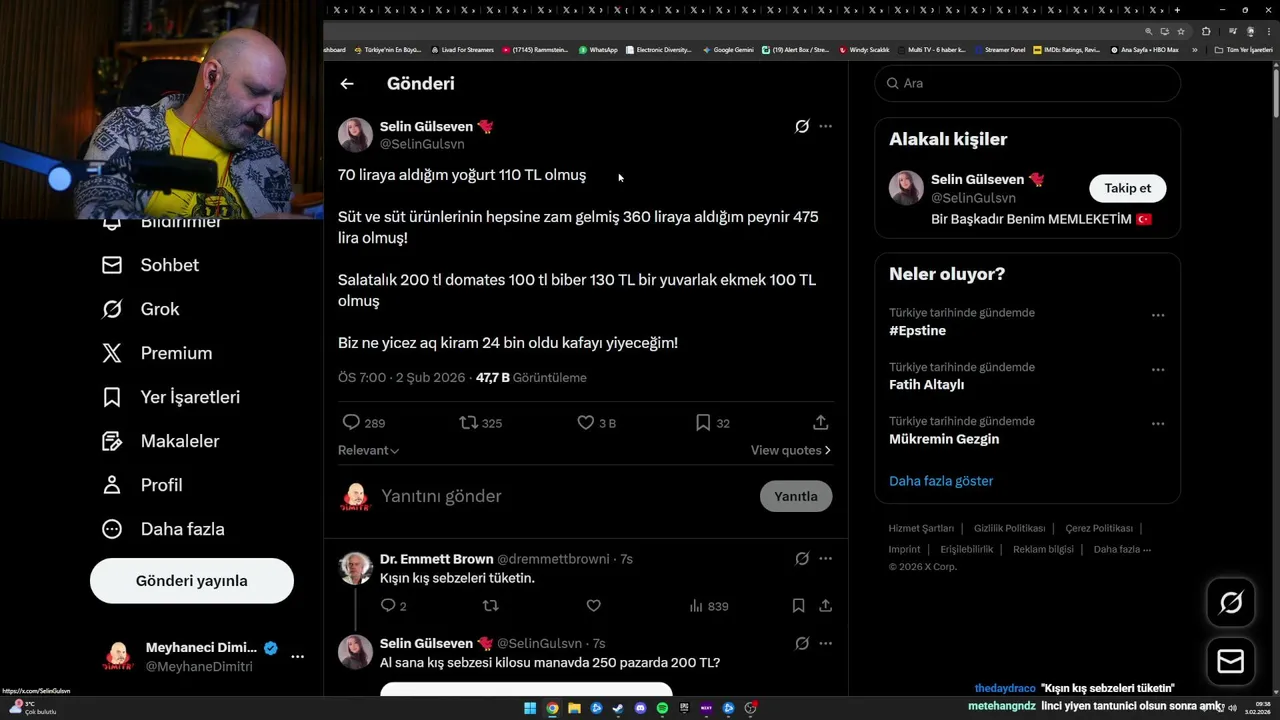The width and height of the screenshot is (1280, 720).
Task: Click reply icon on Dr. Emmett Brown's comment
Action: point(388,605)
